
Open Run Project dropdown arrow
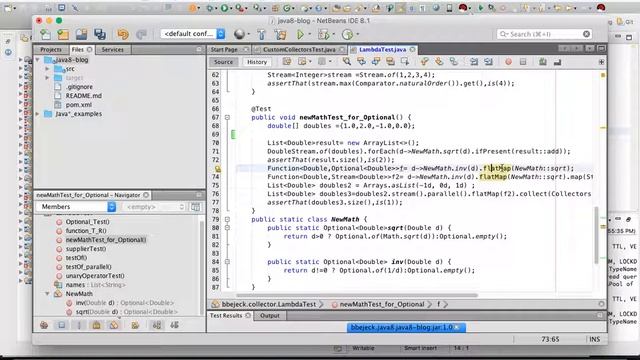coord(309,35)
